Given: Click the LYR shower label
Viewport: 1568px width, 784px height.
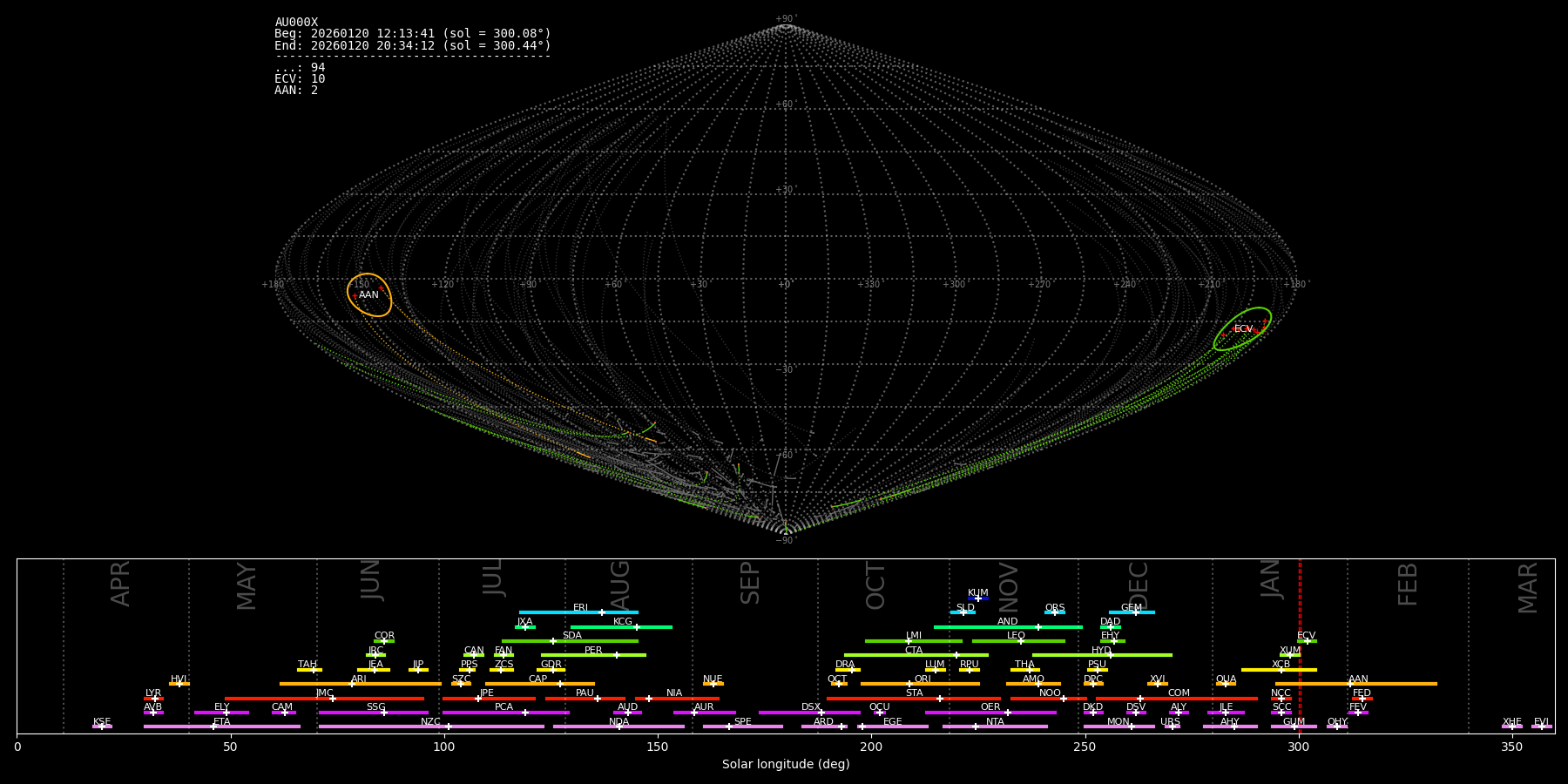Looking at the screenshot, I should (x=153, y=693).
